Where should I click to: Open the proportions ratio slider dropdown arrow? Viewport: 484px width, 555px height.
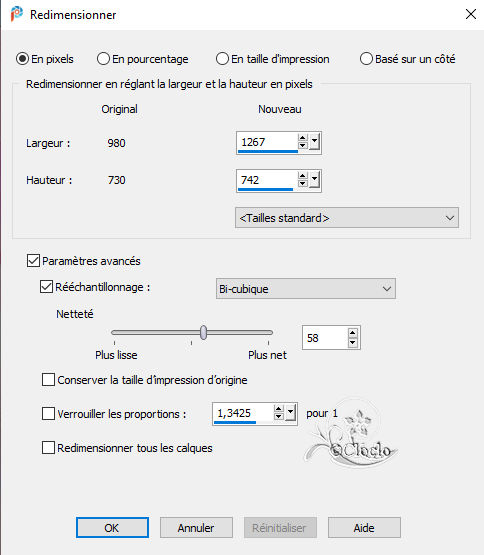pyautogui.click(x=290, y=412)
